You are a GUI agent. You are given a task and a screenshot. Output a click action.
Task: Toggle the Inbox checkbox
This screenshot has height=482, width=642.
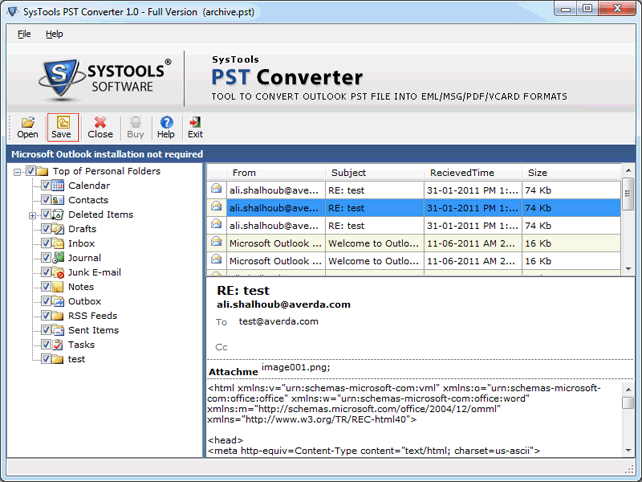click(46, 243)
